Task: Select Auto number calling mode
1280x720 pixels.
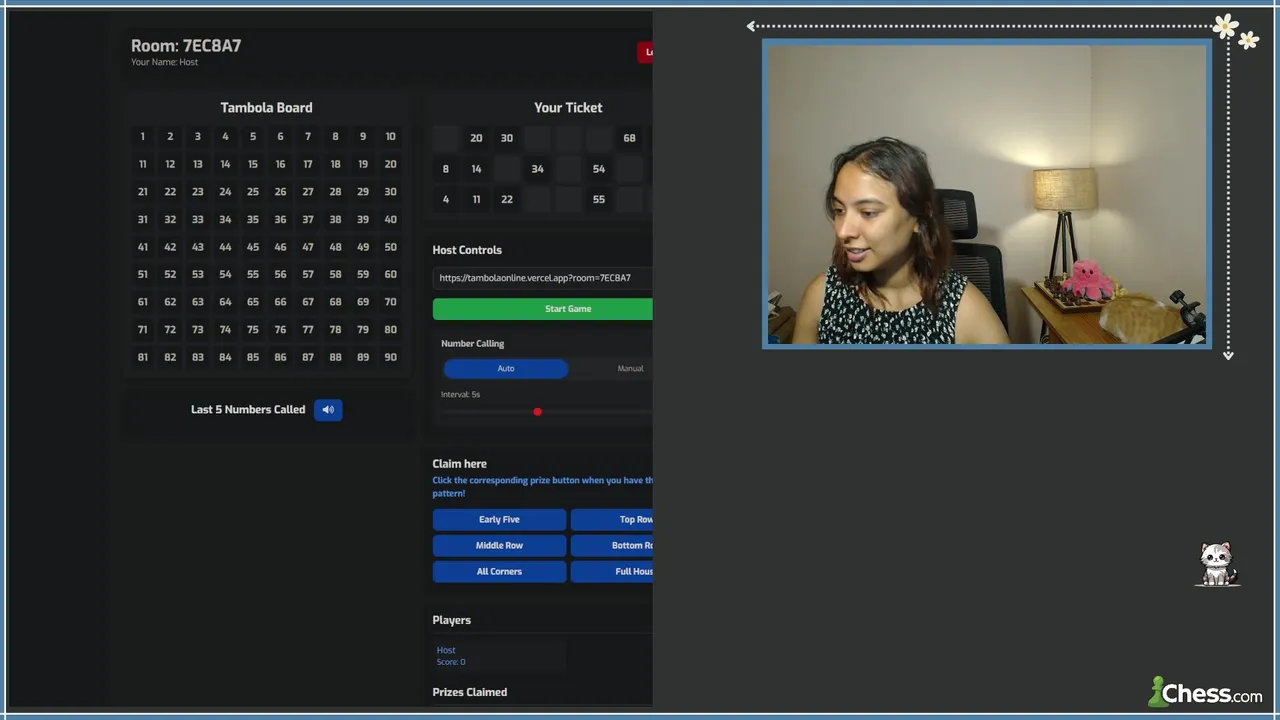Action: pyautogui.click(x=506, y=368)
